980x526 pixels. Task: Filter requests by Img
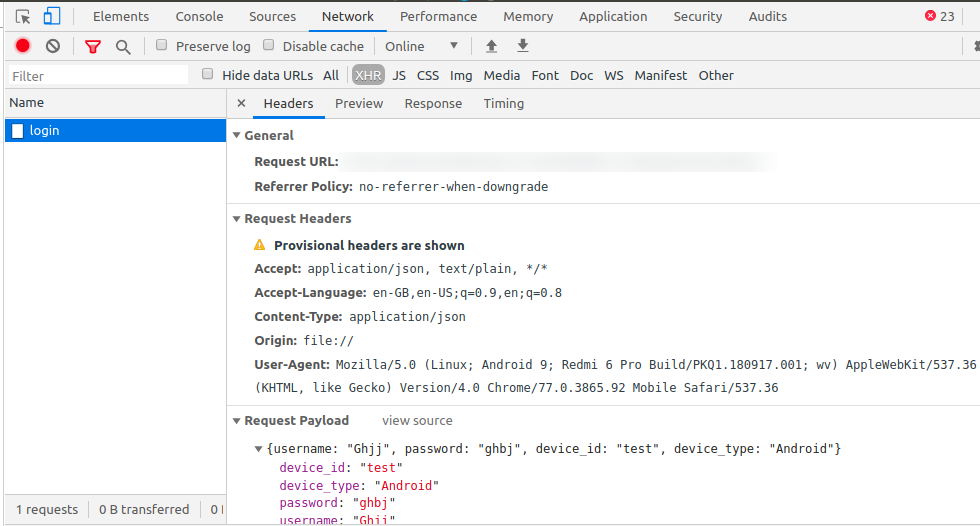coord(461,76)
